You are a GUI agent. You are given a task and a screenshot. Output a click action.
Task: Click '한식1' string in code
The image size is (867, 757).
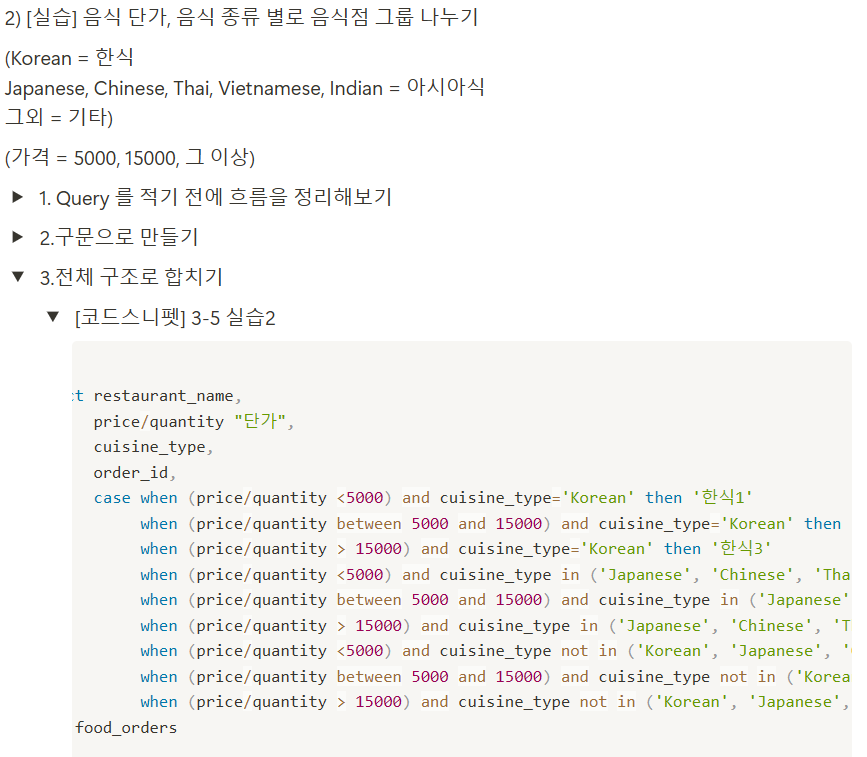coord(723,497)
